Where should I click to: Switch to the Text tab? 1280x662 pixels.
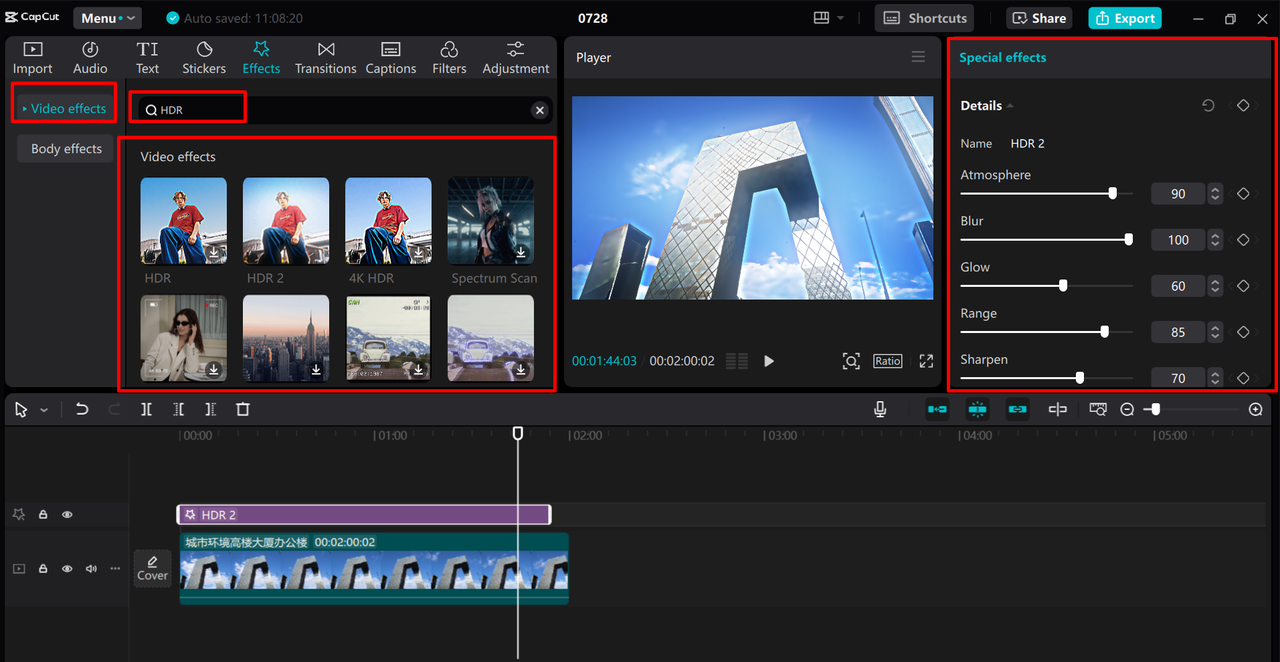[x=147, y=58]
